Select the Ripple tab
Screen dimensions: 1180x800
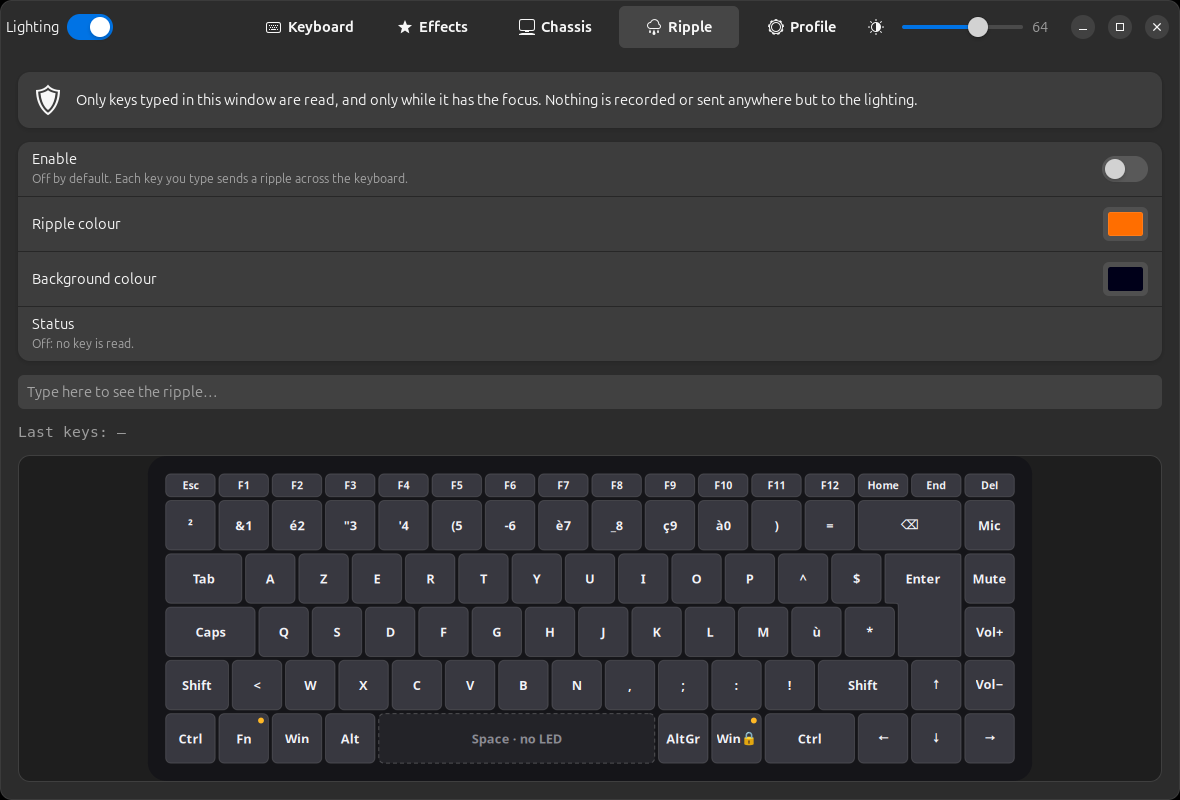pos(679,27)
